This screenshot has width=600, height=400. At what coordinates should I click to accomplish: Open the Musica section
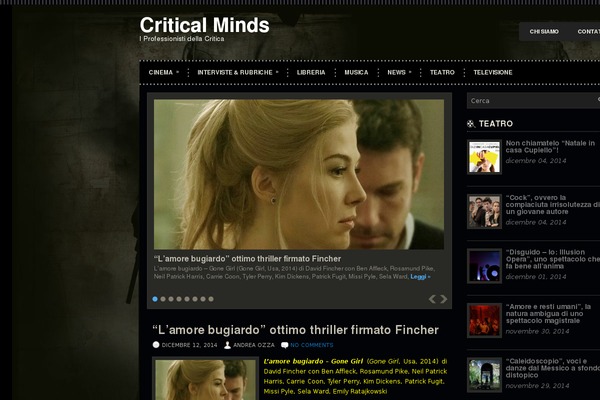point(356,72)
